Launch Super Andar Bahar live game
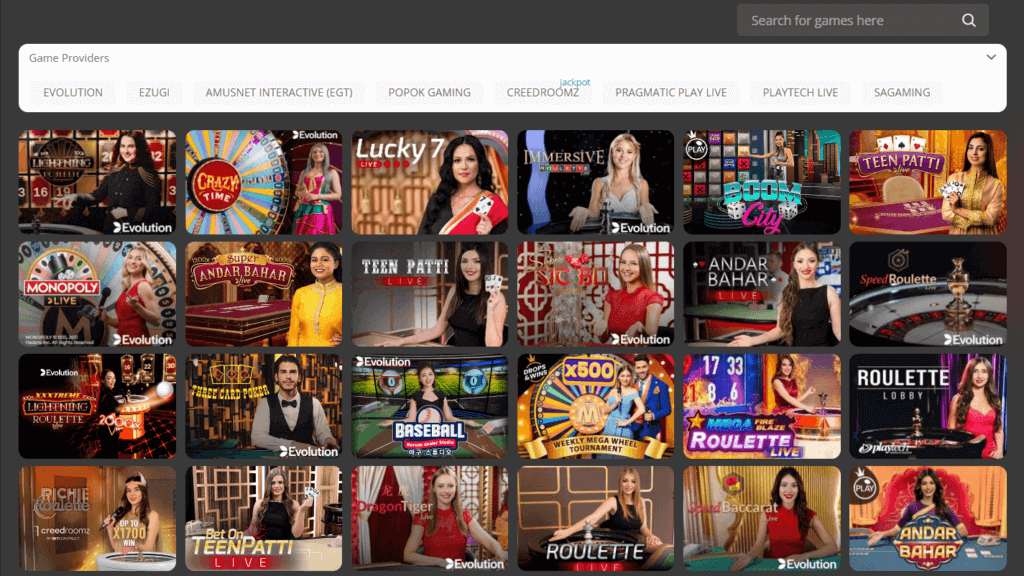1024x576 pixels. coord(264,294)
